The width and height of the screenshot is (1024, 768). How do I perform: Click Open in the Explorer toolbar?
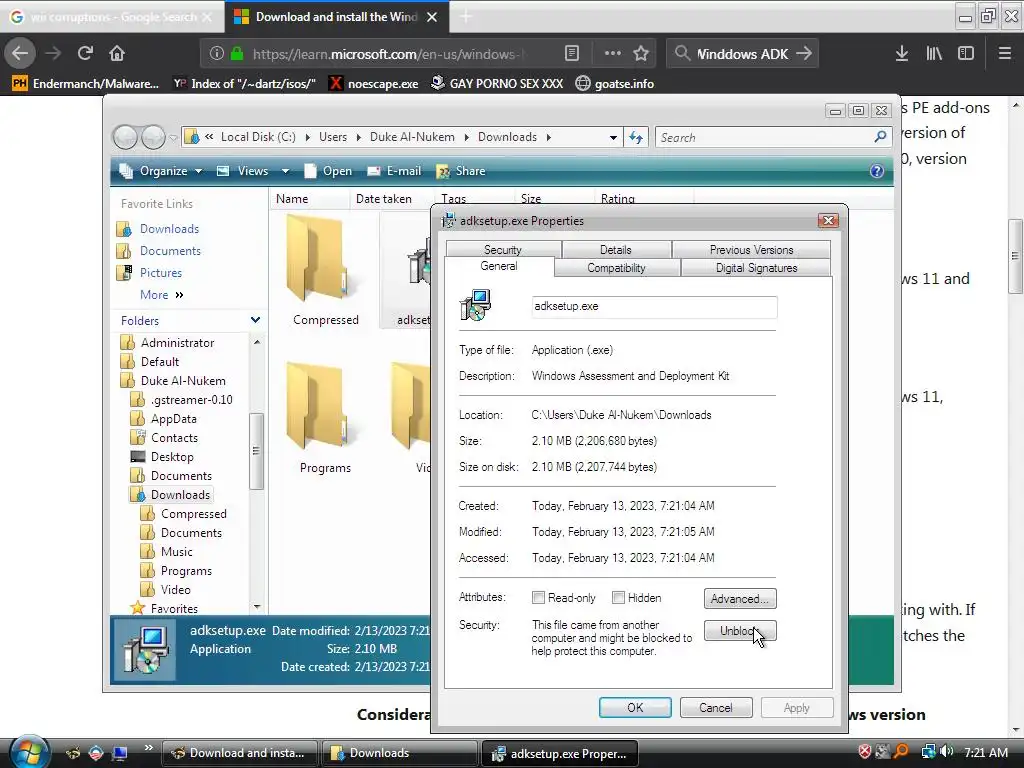pyautogui.click(x=328, y=171)
